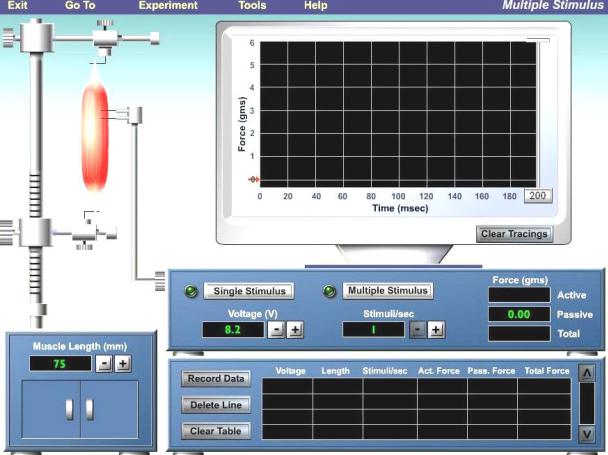Click the Active force display box
The width and height of the screenshot is (608, 455).
[519, 295]
